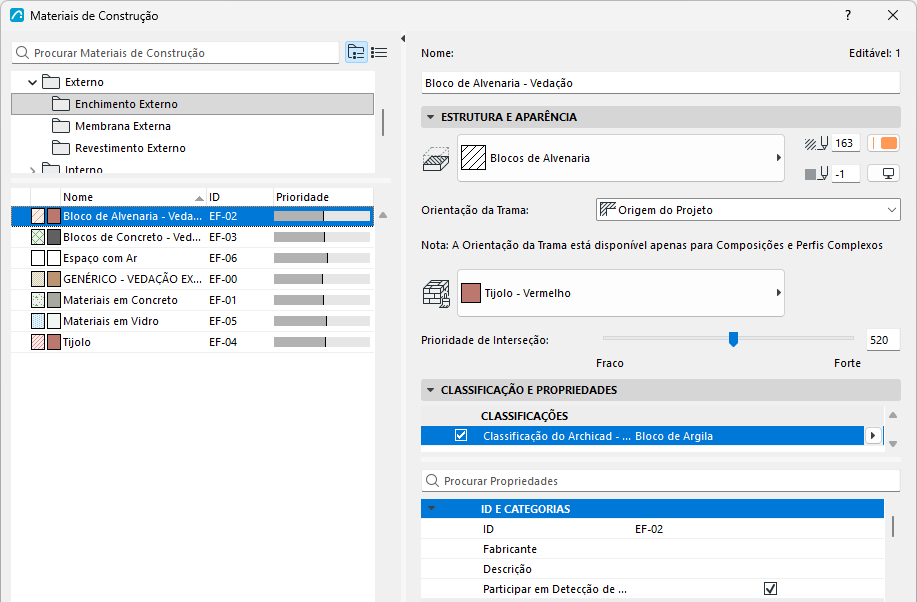Screen dimensions: 917x602
Task: Click hatch swatch of Materiais em Concreto row
Action: [38, 300]
